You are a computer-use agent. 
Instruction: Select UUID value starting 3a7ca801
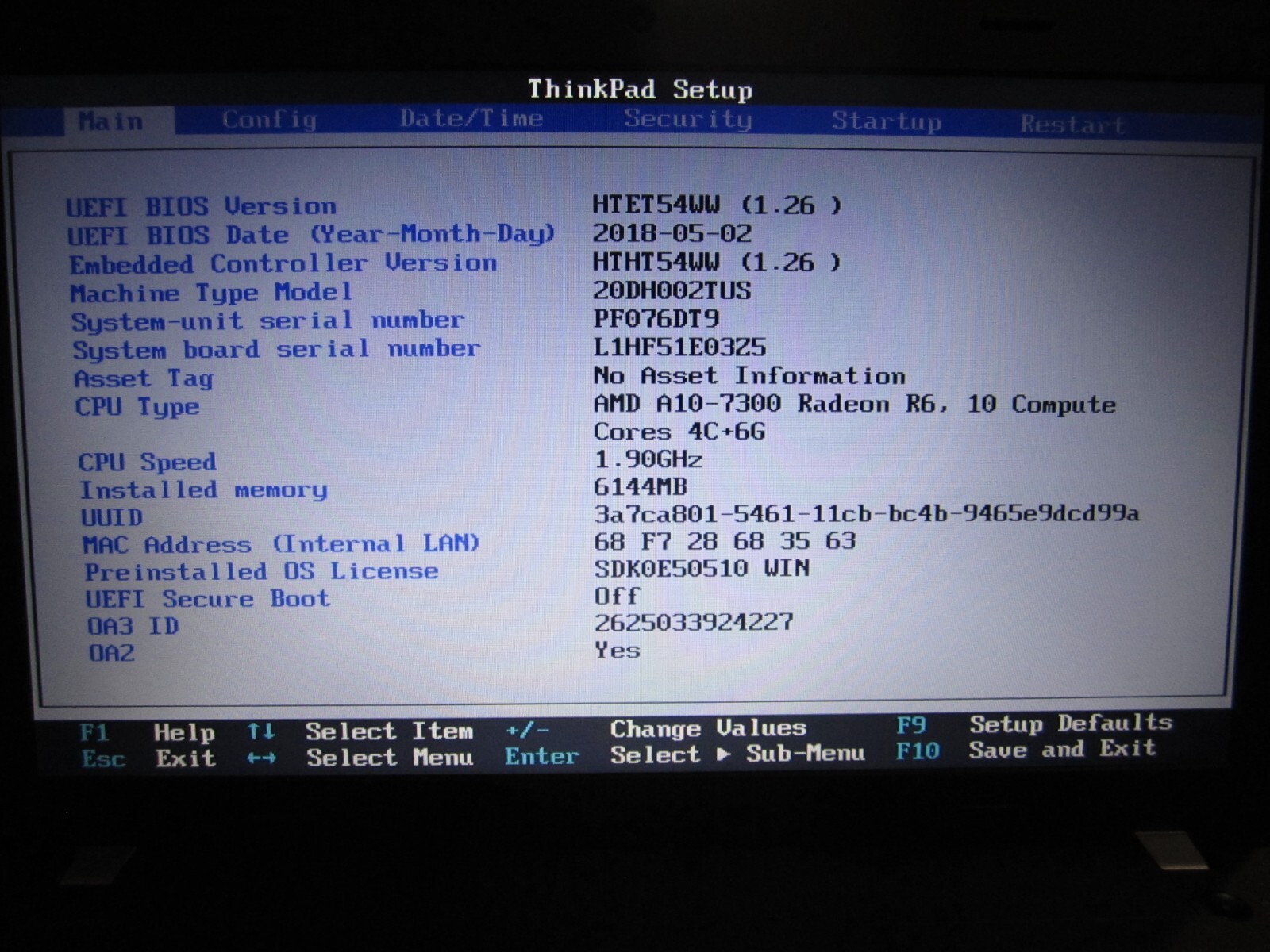pos(866,514)
